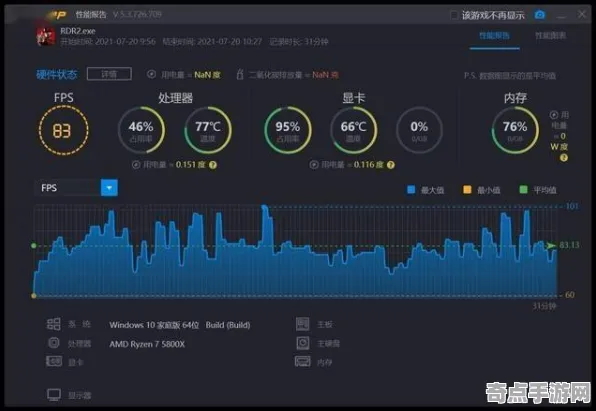Viewport: 596px width, 411px height.
Task: Click the GPU 66°C temperature gauge
Action: pyautogui.click(x=353, y=130)
